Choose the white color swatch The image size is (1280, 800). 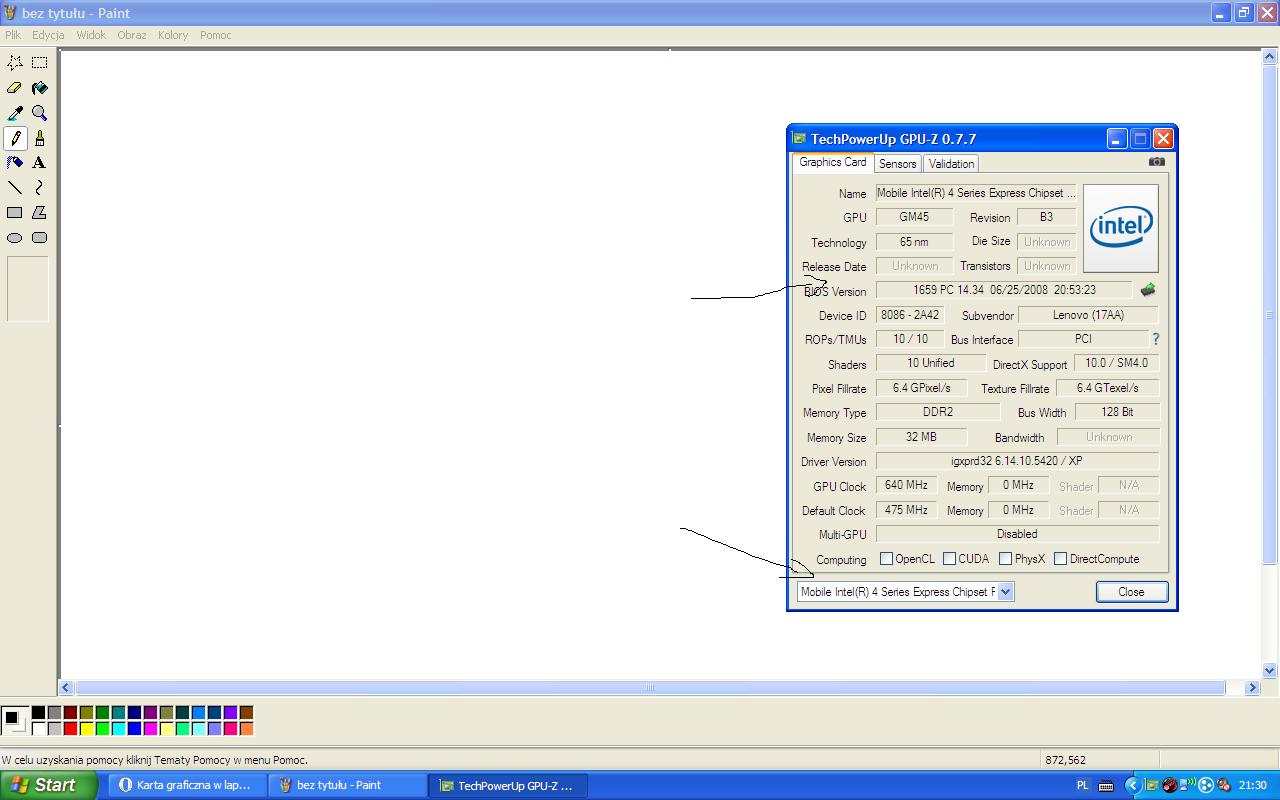(x=38, y=728)
